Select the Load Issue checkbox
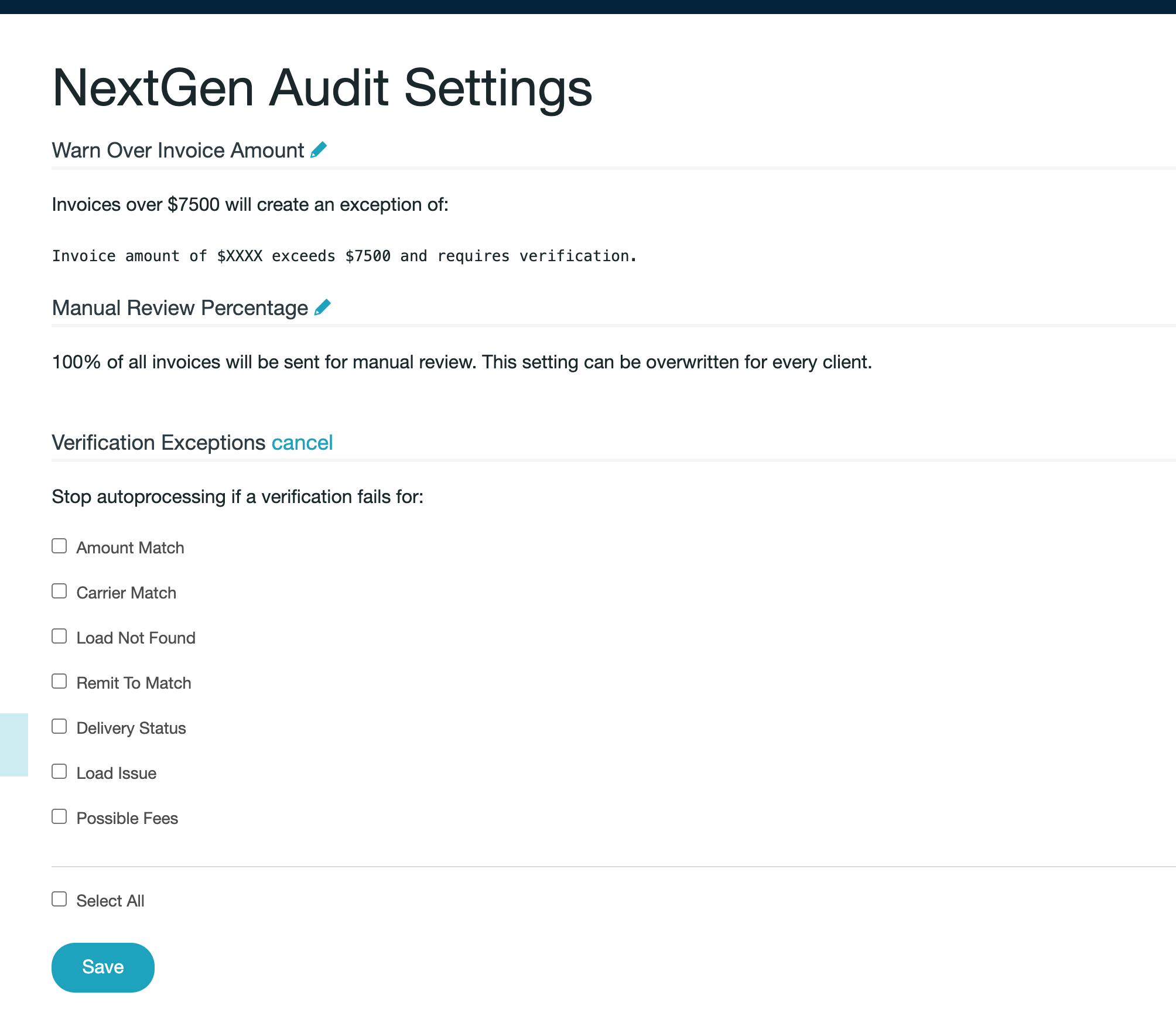This screenshot has height=1033, width=1176. (59, 771)
